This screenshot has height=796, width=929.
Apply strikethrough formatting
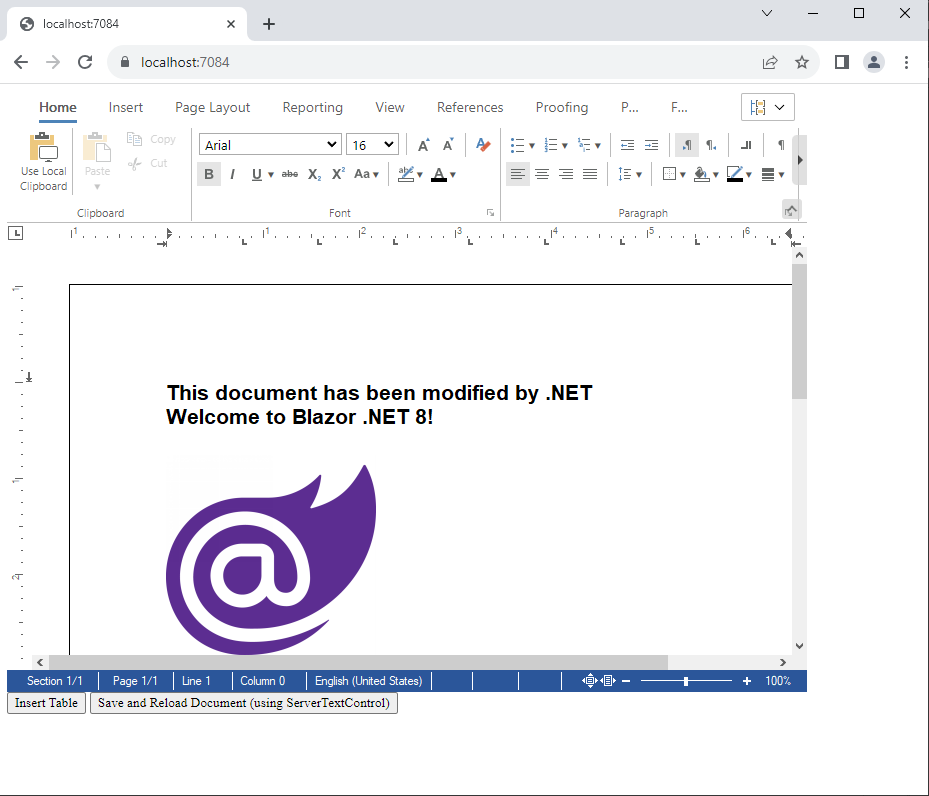click(x=290, y=174)
